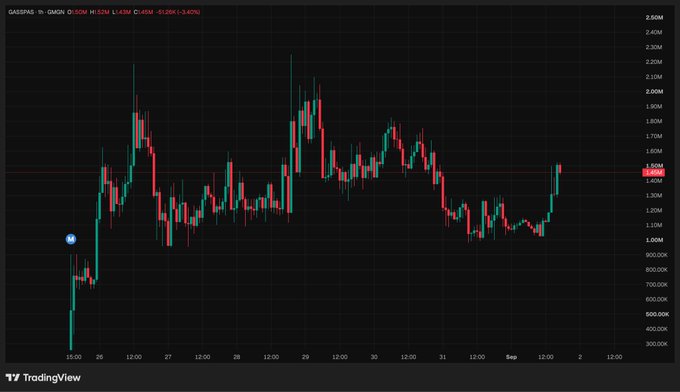Screen dimensions: 680x392
Task: Click the 900.00K price axis label
Action: [657, 255]
